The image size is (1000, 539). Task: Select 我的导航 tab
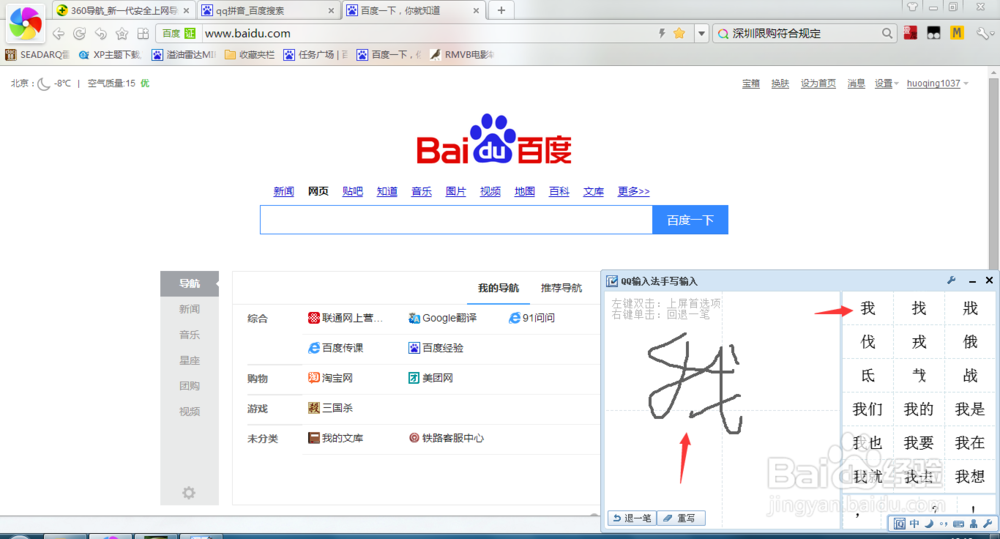pyautogui.click(x=498, y=288)
